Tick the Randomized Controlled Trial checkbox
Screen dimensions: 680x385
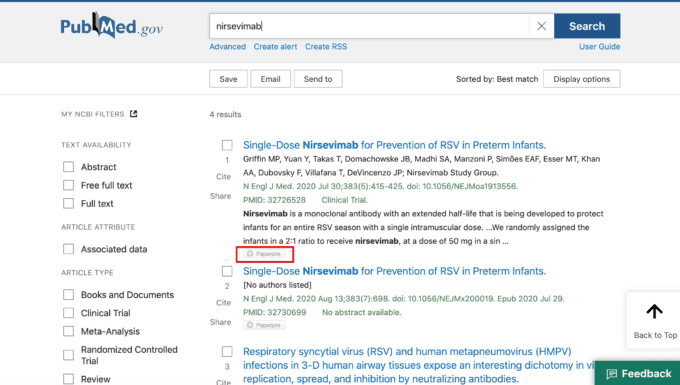(x=69, y=355)
